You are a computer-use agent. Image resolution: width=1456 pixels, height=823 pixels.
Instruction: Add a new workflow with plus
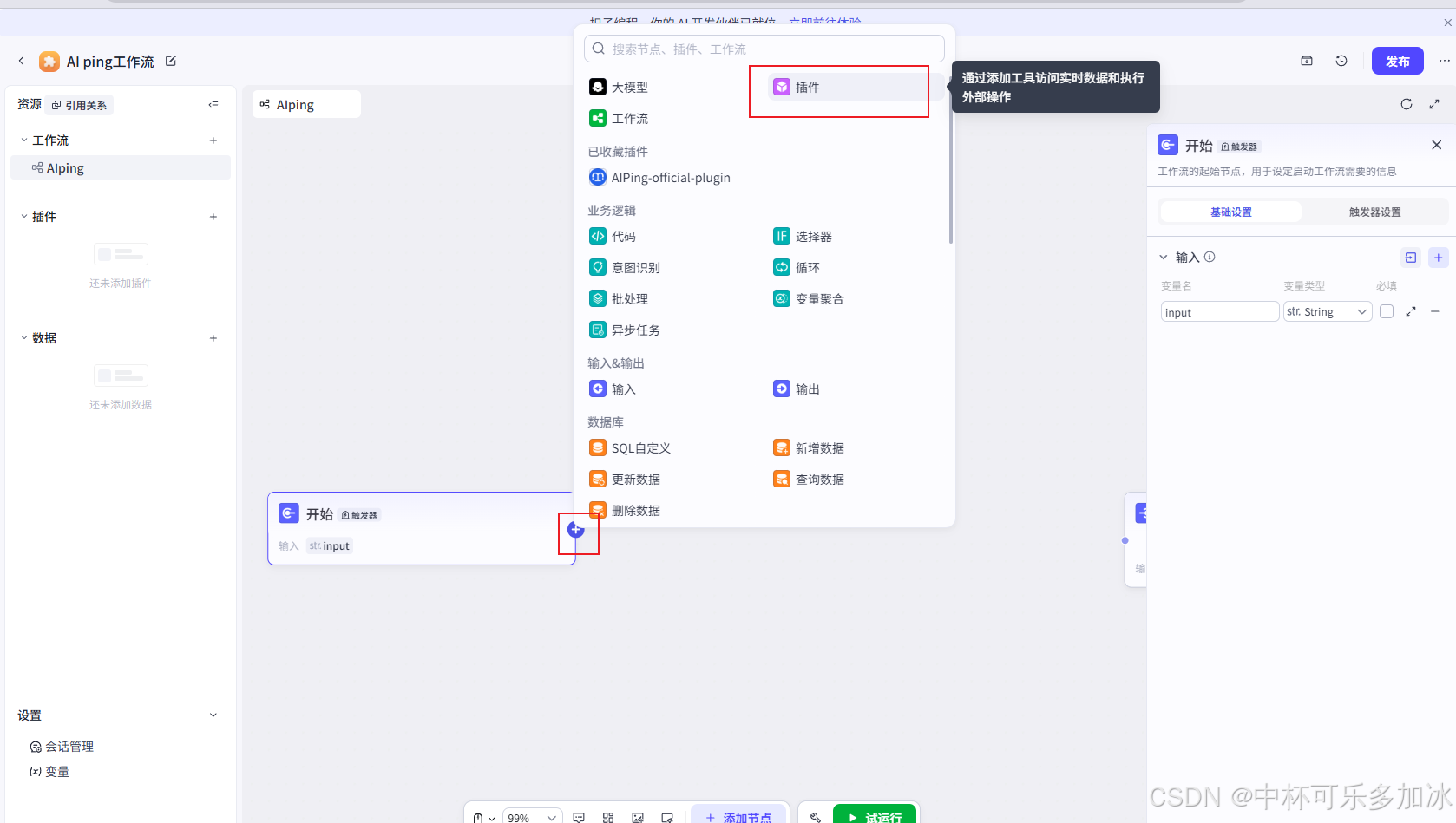point(213,140)
